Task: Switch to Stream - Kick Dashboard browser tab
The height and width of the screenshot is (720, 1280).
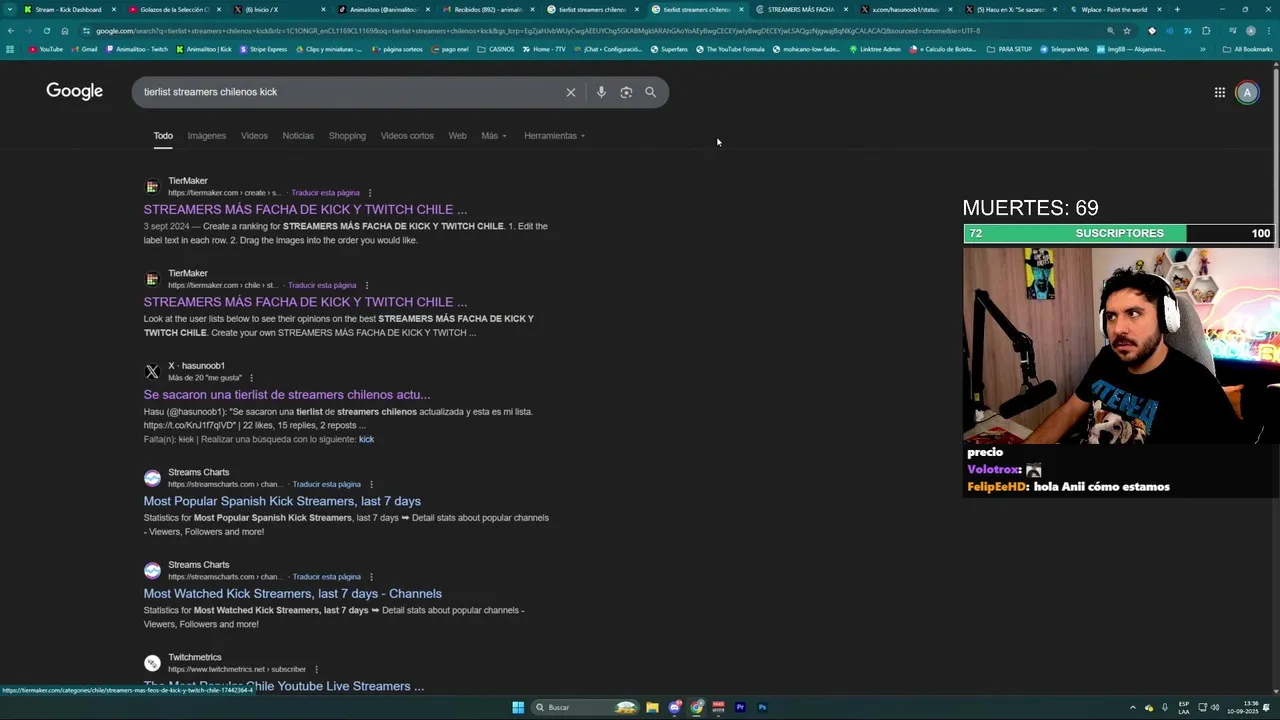Action: pos(68,9)
